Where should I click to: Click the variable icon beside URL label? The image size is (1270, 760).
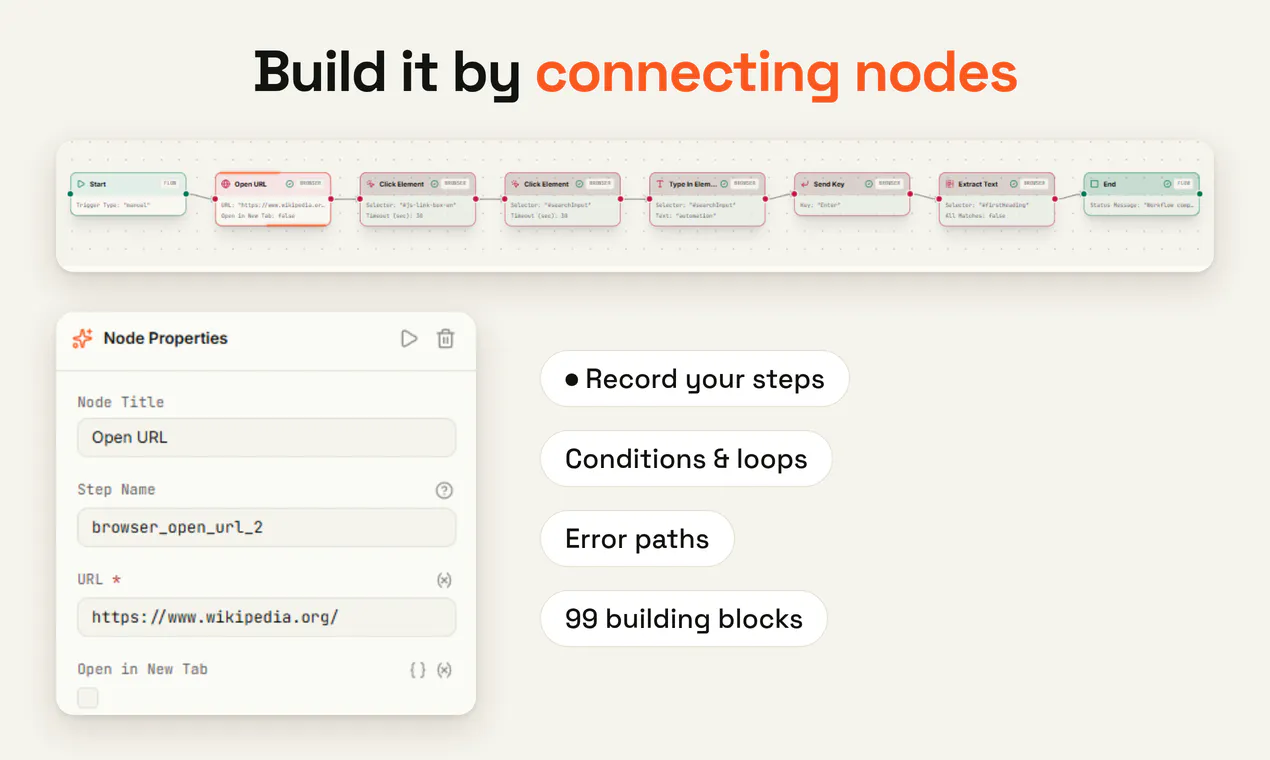click(445, 580)
